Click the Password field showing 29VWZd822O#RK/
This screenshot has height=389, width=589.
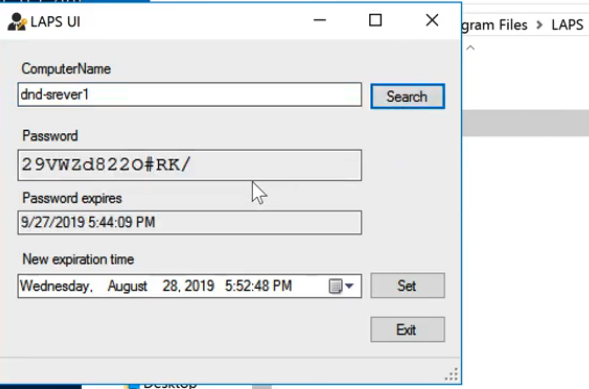tap(190, 165)
